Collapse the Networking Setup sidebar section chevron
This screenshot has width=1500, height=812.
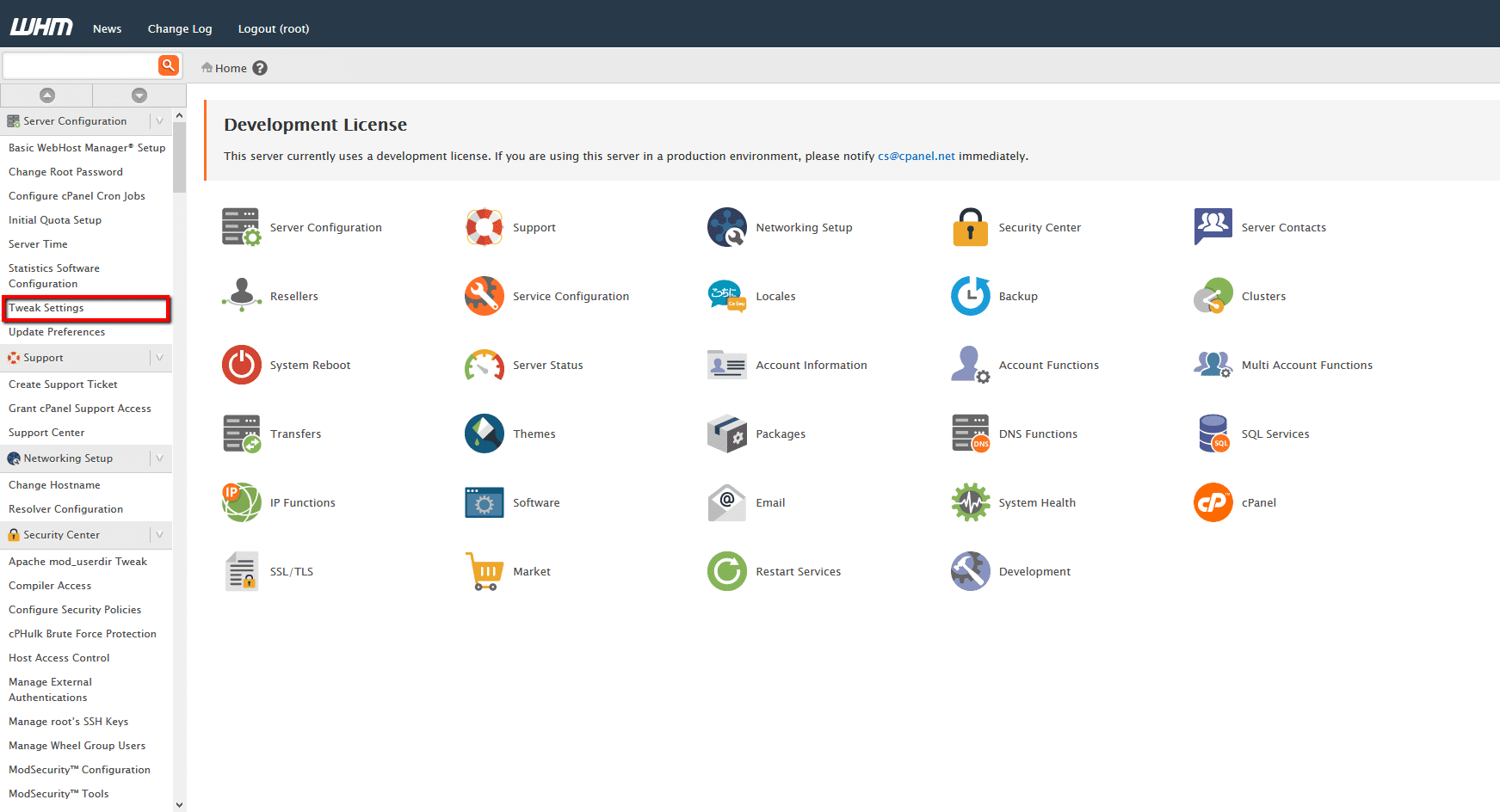click(x=159, y=458)
